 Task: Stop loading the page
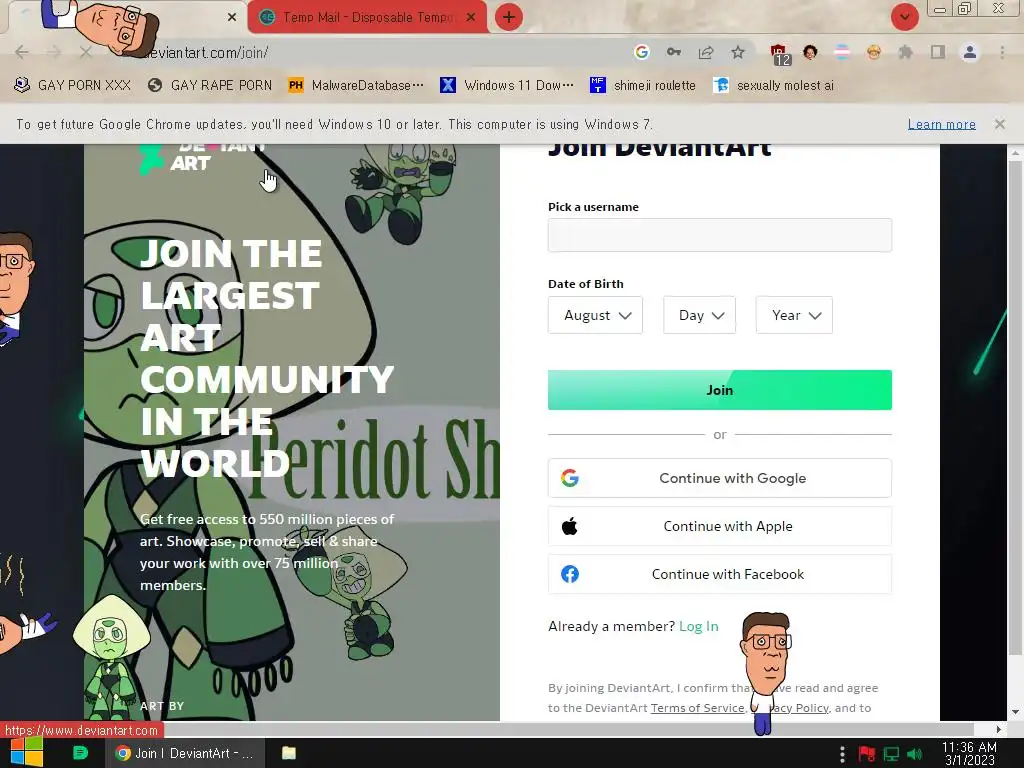click(85, 52)
